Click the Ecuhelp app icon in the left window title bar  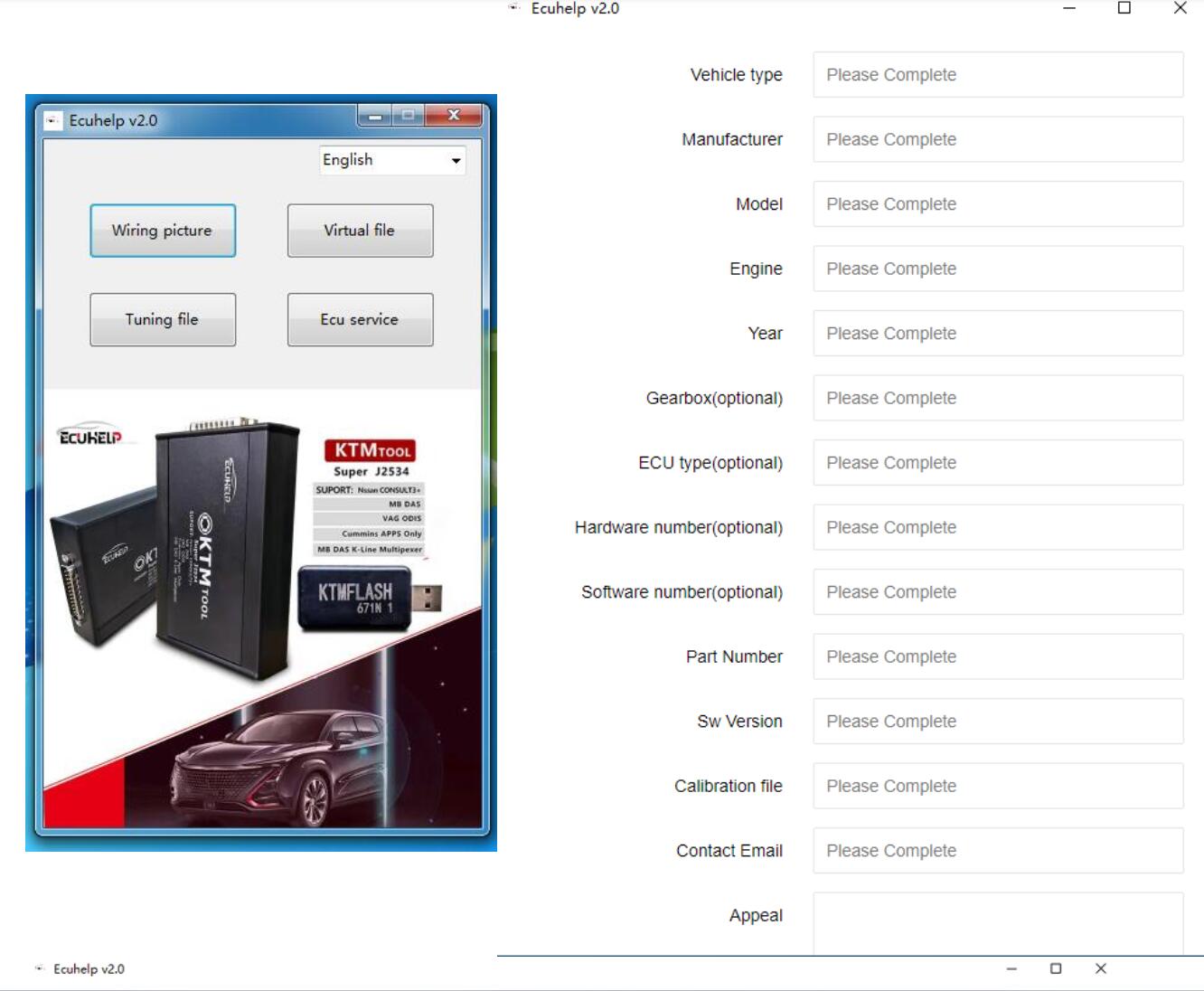click(52, 118)
